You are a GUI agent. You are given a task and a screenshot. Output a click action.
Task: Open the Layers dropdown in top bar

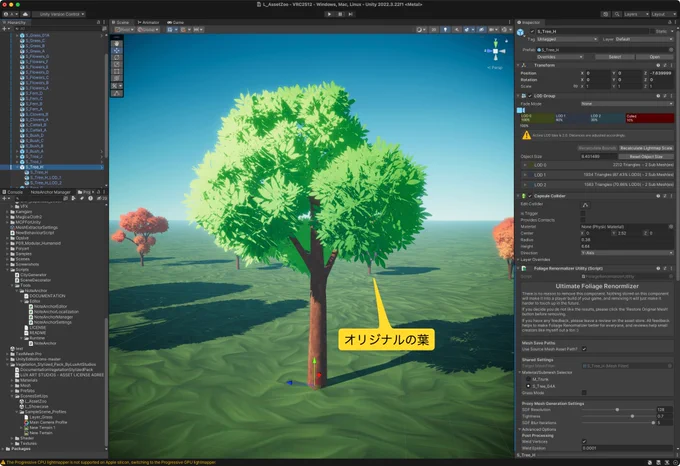[636, 14]
